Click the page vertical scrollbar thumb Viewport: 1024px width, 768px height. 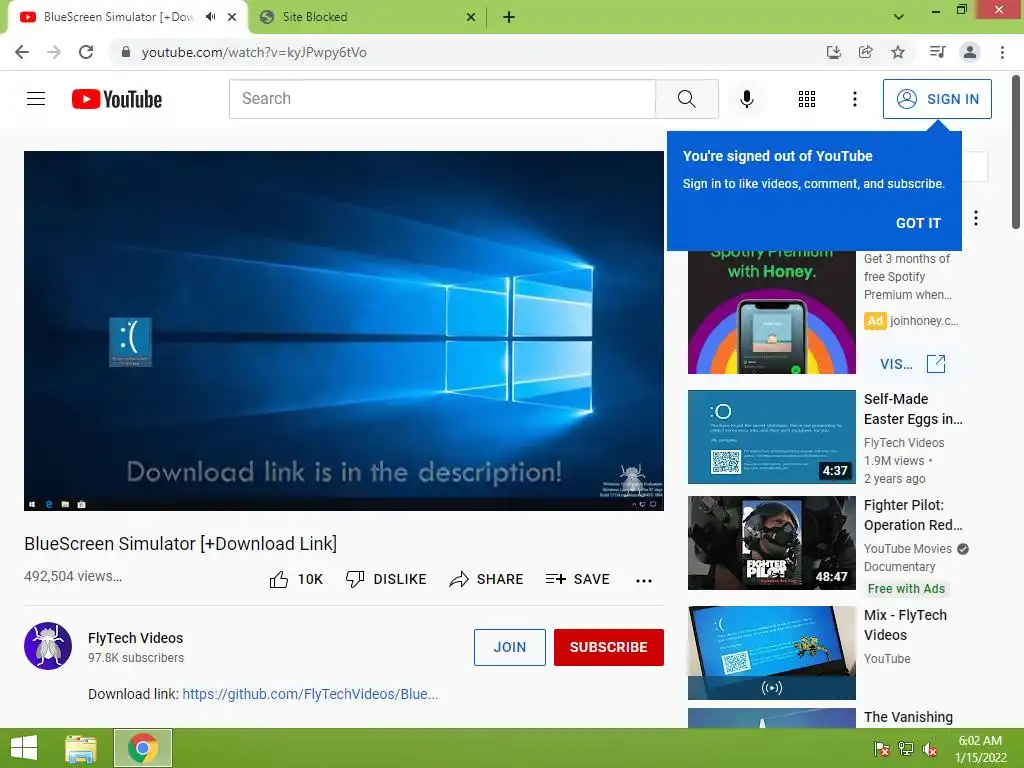click(x=1016, y=152)
